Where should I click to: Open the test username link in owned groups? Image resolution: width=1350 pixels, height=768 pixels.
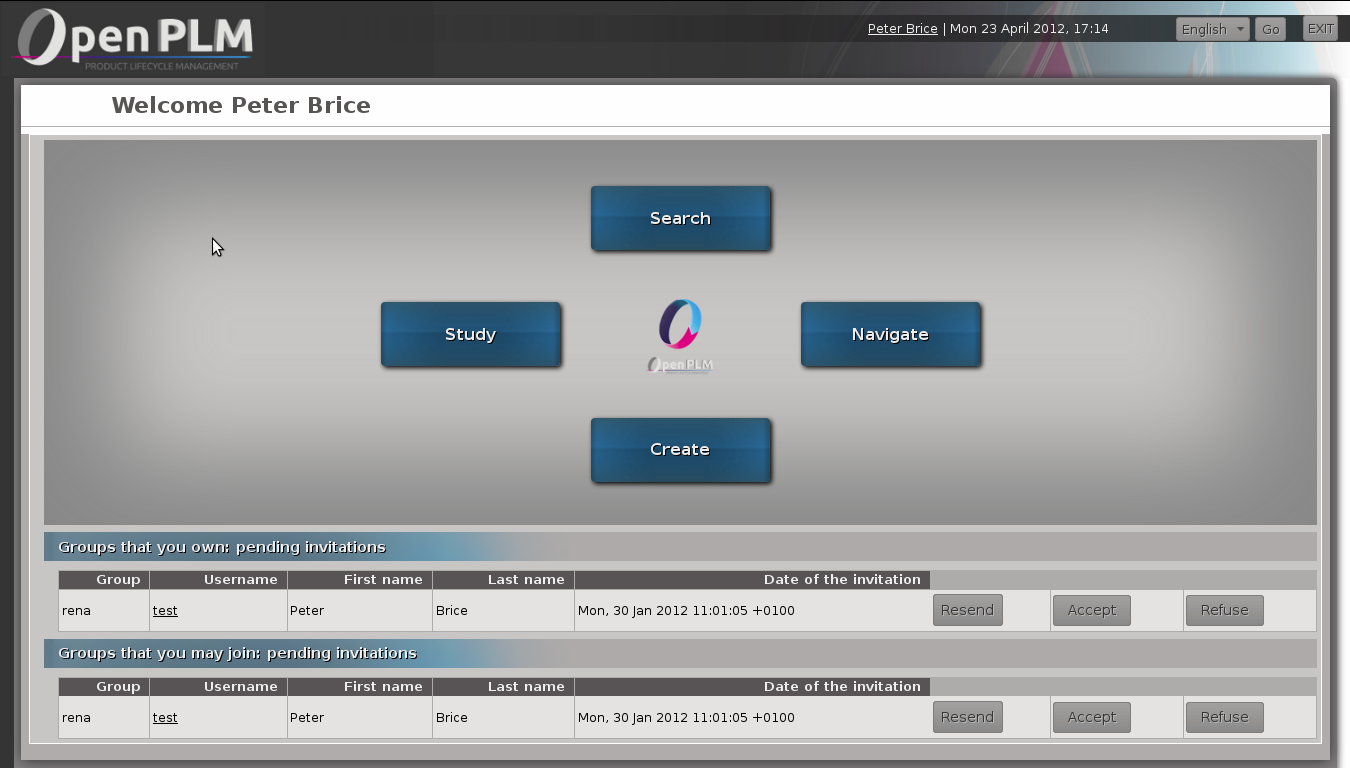click(165, 610)
